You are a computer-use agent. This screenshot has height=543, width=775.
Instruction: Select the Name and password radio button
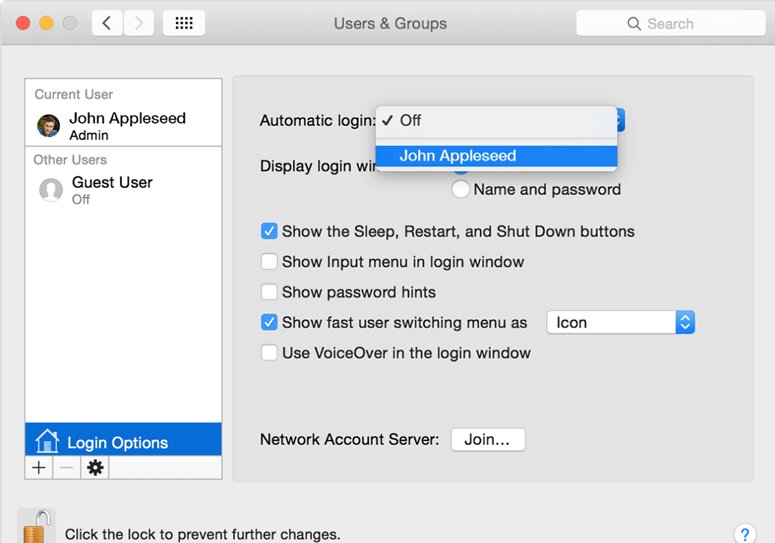pos(460,189)
